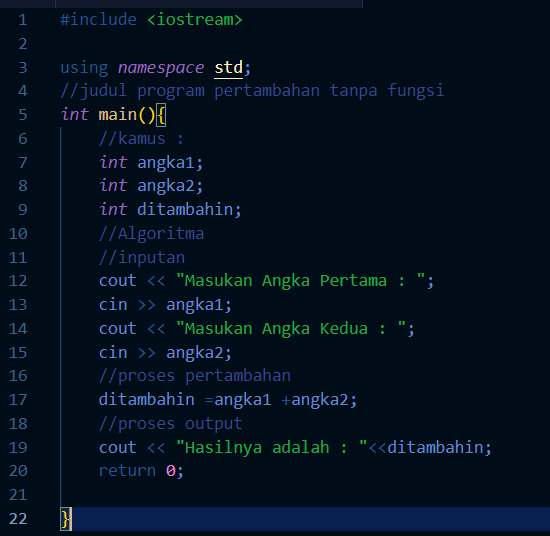Viewport: 550px width, 536px height.
Task: Click the 'angka1' declaration on line 7
Action: click(166, 163)
